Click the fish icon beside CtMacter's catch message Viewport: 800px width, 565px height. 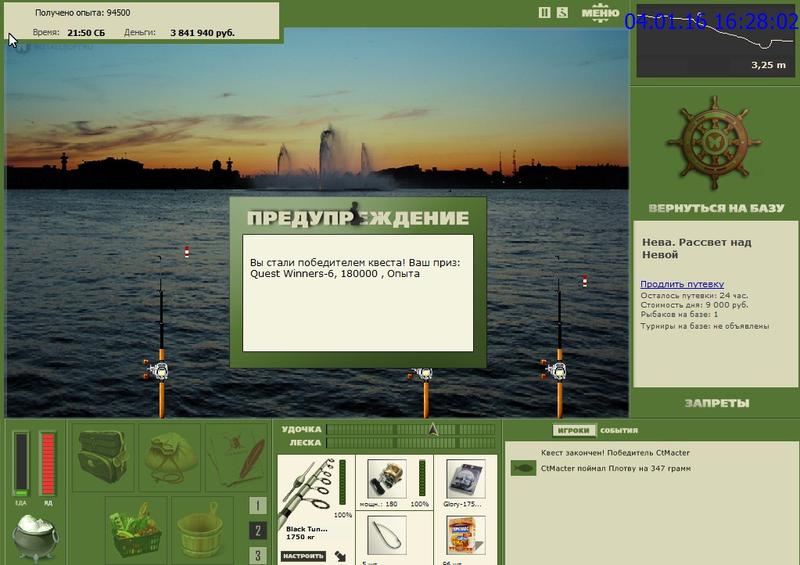[x=523, y=468]
